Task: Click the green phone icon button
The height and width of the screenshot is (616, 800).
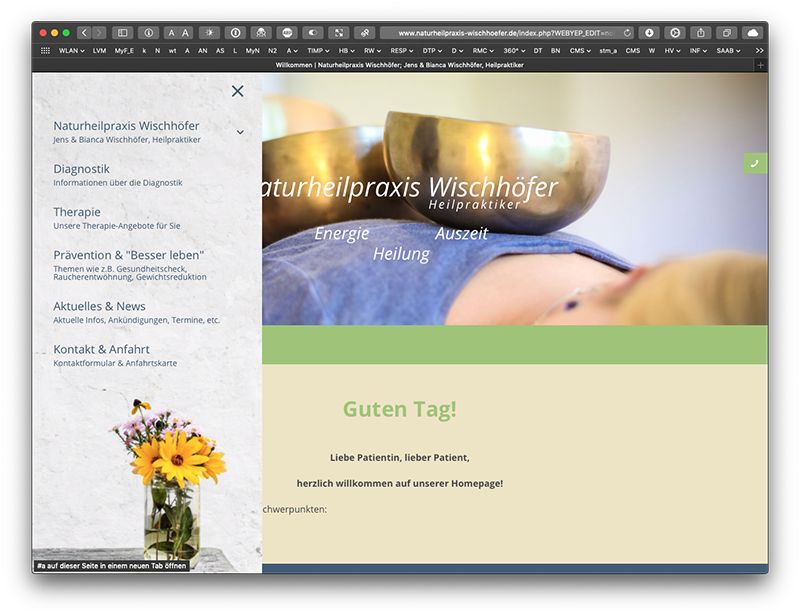Action: pos(755,163)
